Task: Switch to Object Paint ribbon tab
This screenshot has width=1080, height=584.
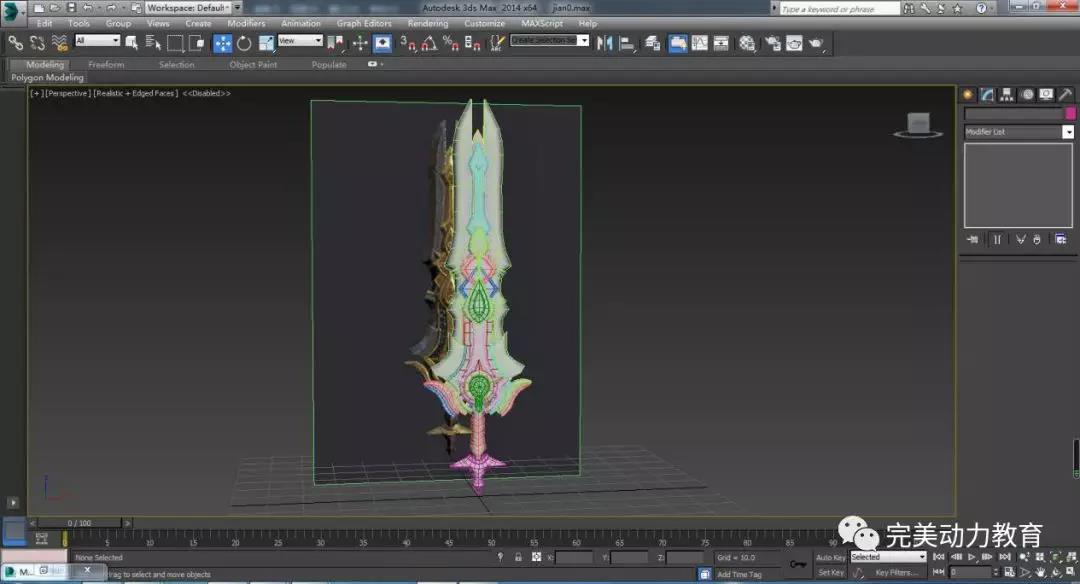Action: [253, 64]
